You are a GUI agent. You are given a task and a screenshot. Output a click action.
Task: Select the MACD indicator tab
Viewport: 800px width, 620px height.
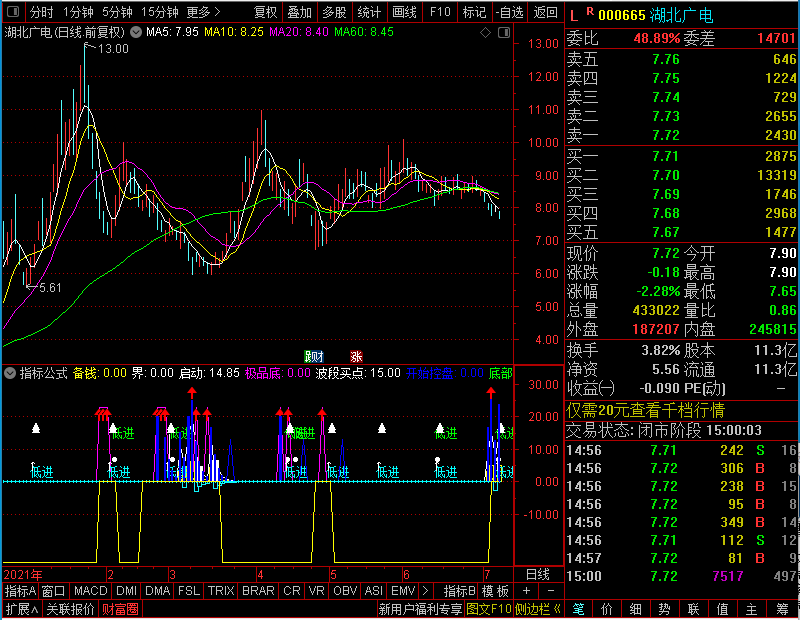[90, 591]
